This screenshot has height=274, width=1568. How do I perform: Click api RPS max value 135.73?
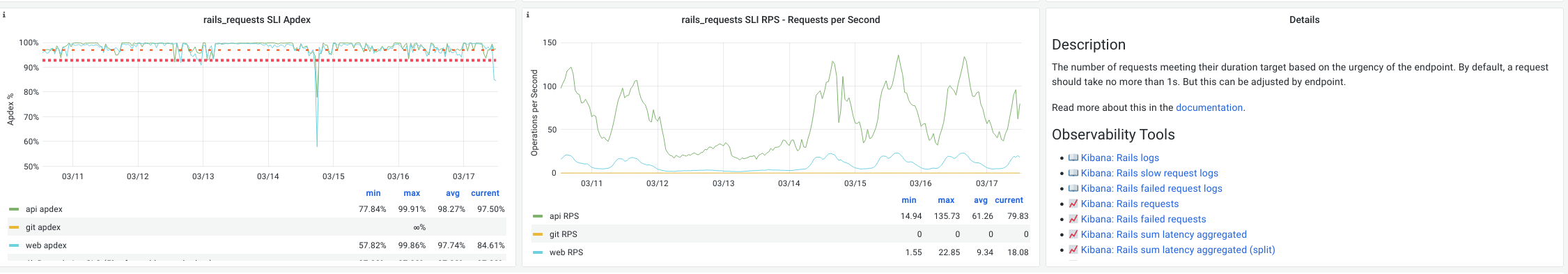pos(947,216)
